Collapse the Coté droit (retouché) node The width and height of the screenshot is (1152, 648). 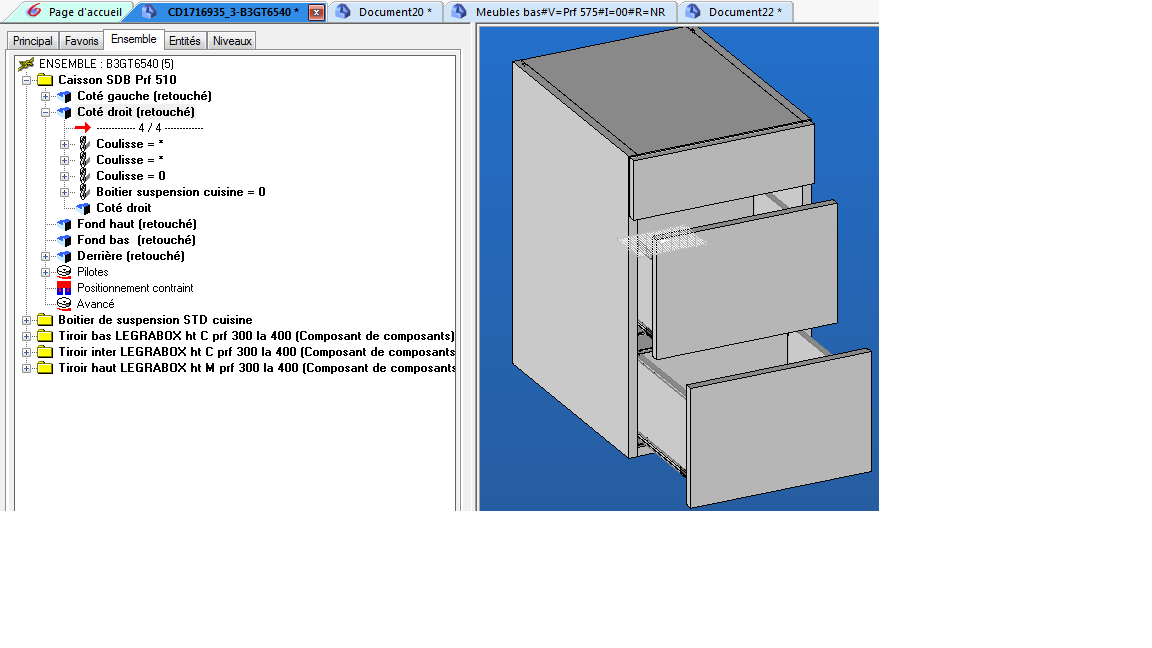point(46,112)
